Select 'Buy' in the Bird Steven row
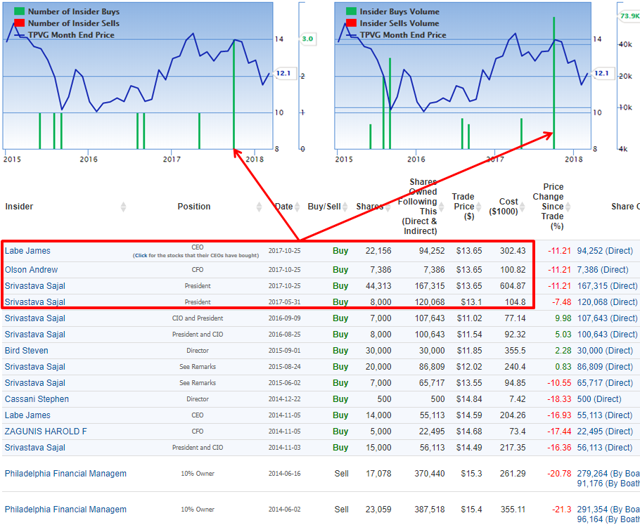640x525 pixels. point(340,351)
